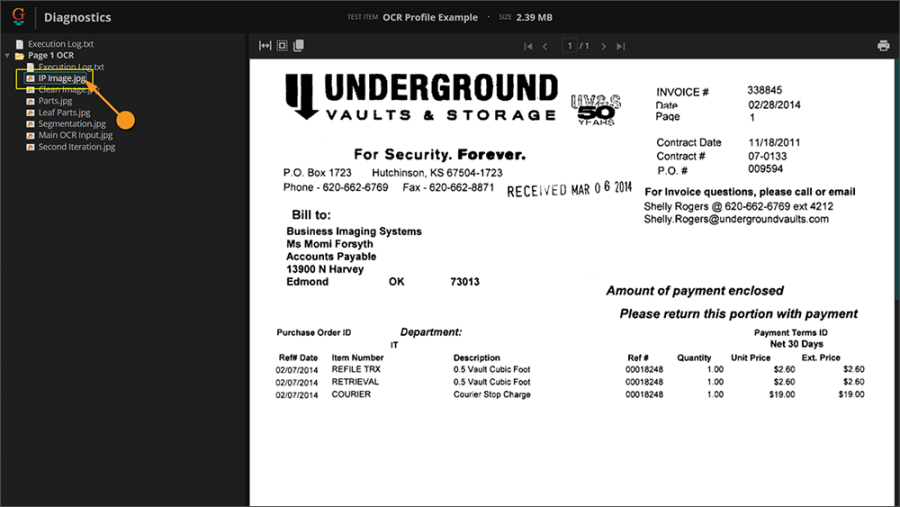Click the fit-to-width icon in viewer toolbar
The height and width of the screenshot is (507, 900).
[265, 45]
